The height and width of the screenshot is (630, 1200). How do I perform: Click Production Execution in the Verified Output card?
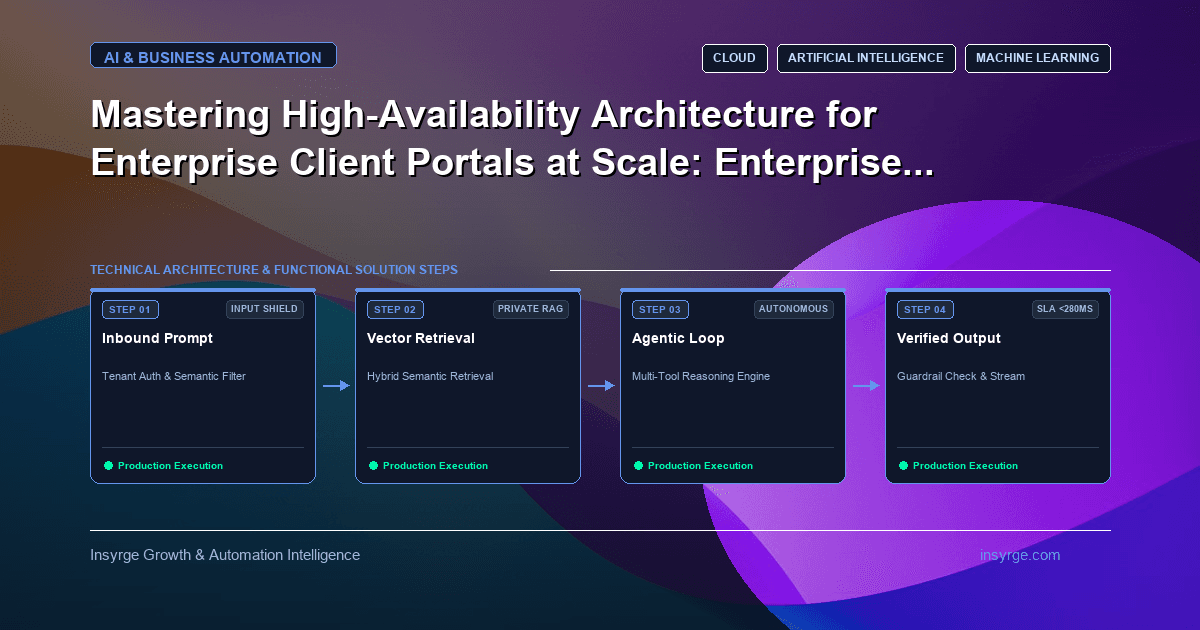pyautogui.click(x=965, y=465)
